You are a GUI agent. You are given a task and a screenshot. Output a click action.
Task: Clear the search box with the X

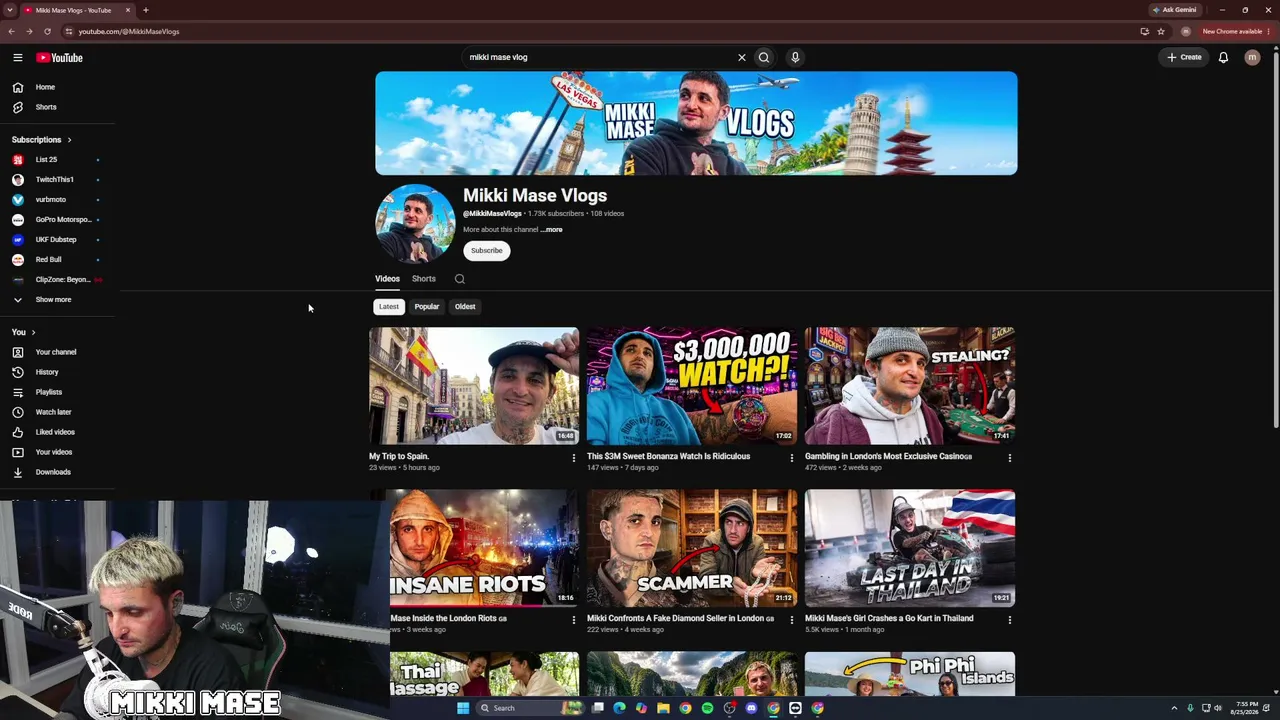pos(741,57)
